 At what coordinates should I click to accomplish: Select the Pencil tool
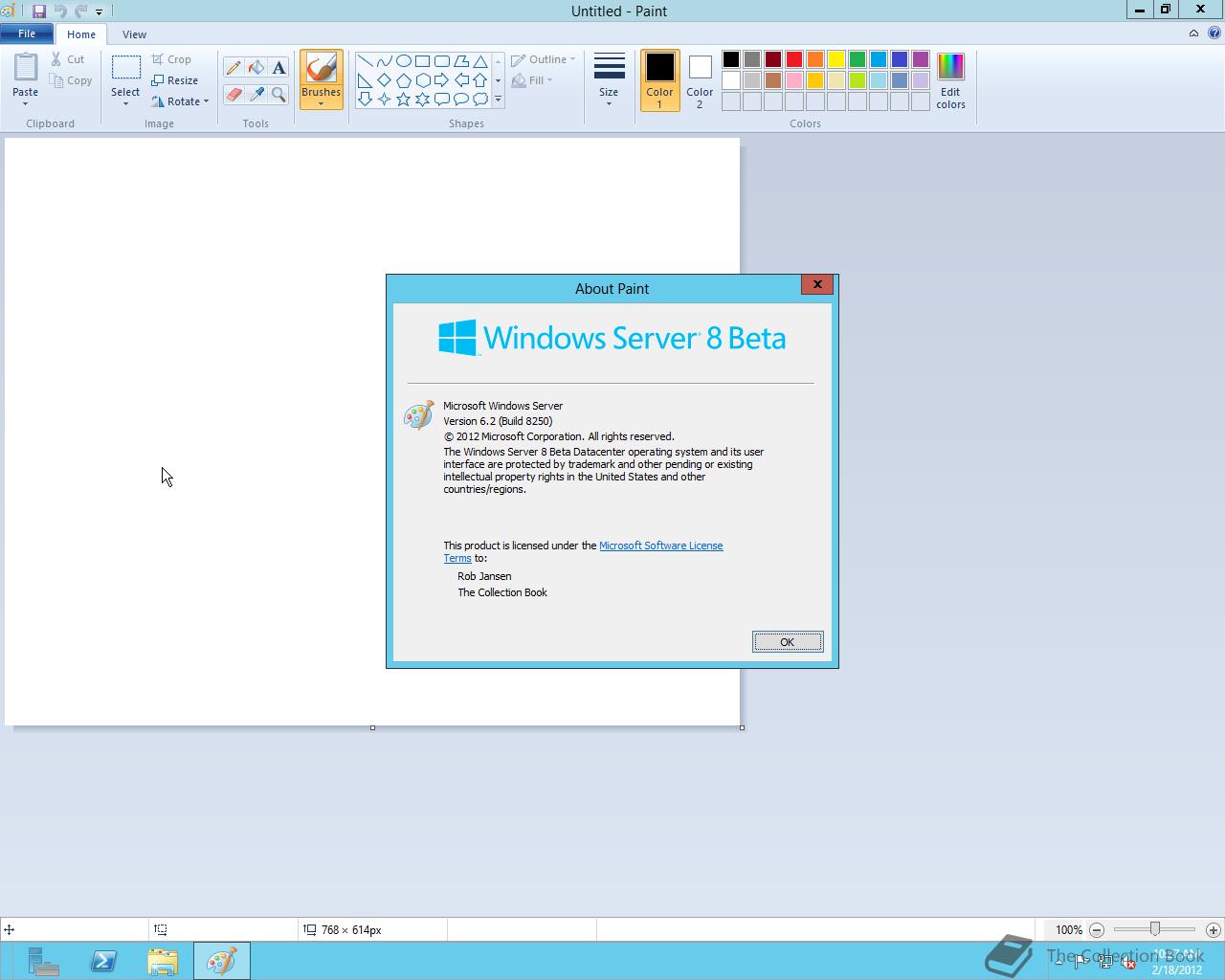(x=234, y=68)
